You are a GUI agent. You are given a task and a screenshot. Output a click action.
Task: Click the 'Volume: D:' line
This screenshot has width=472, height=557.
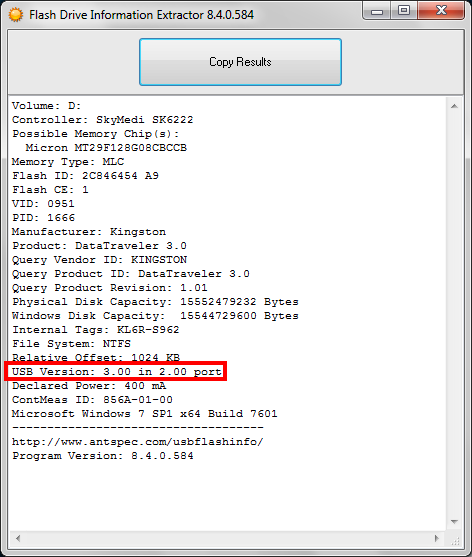[x=47, y=106]
